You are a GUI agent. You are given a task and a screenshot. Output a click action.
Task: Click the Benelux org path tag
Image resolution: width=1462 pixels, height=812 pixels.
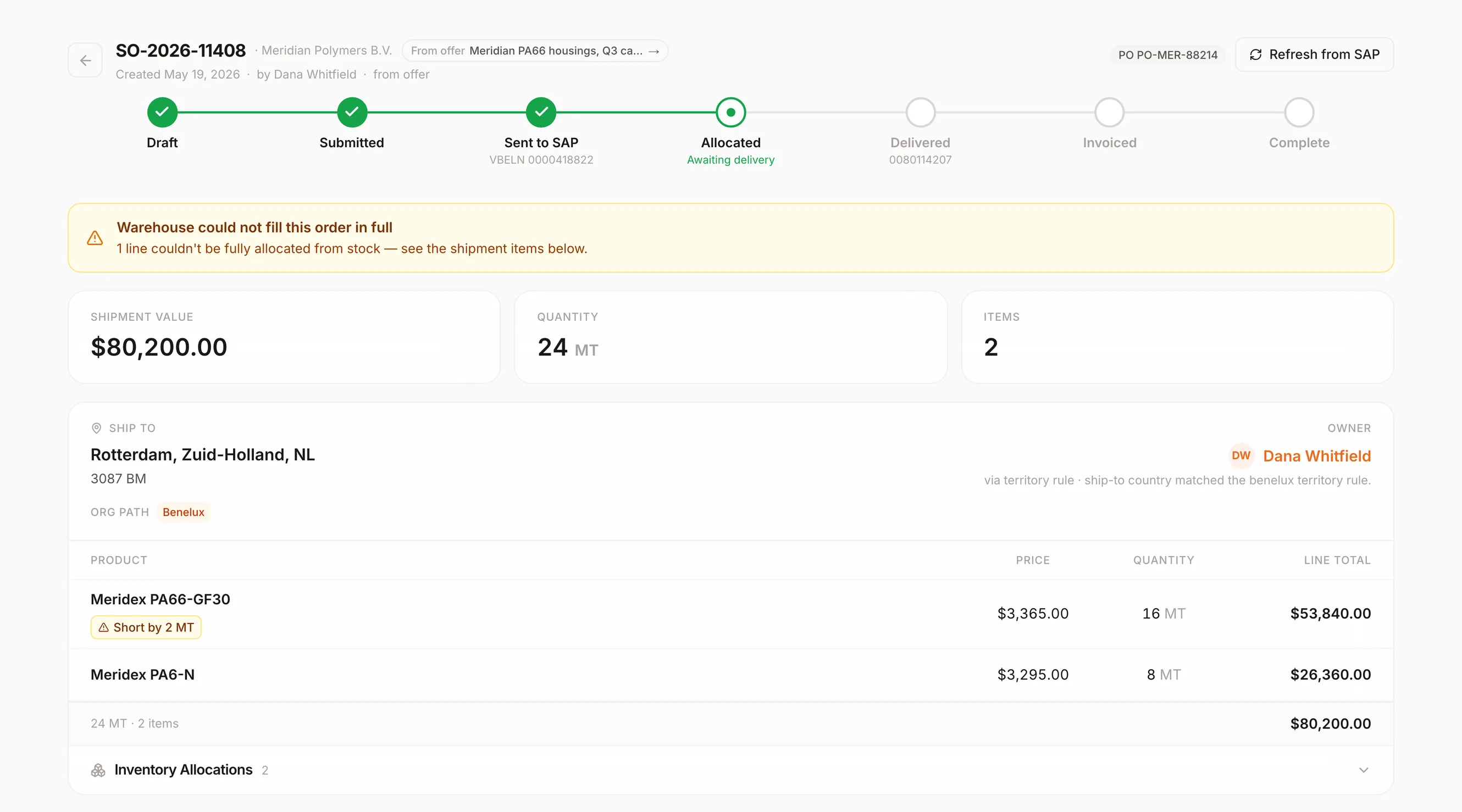pos(184,513)
